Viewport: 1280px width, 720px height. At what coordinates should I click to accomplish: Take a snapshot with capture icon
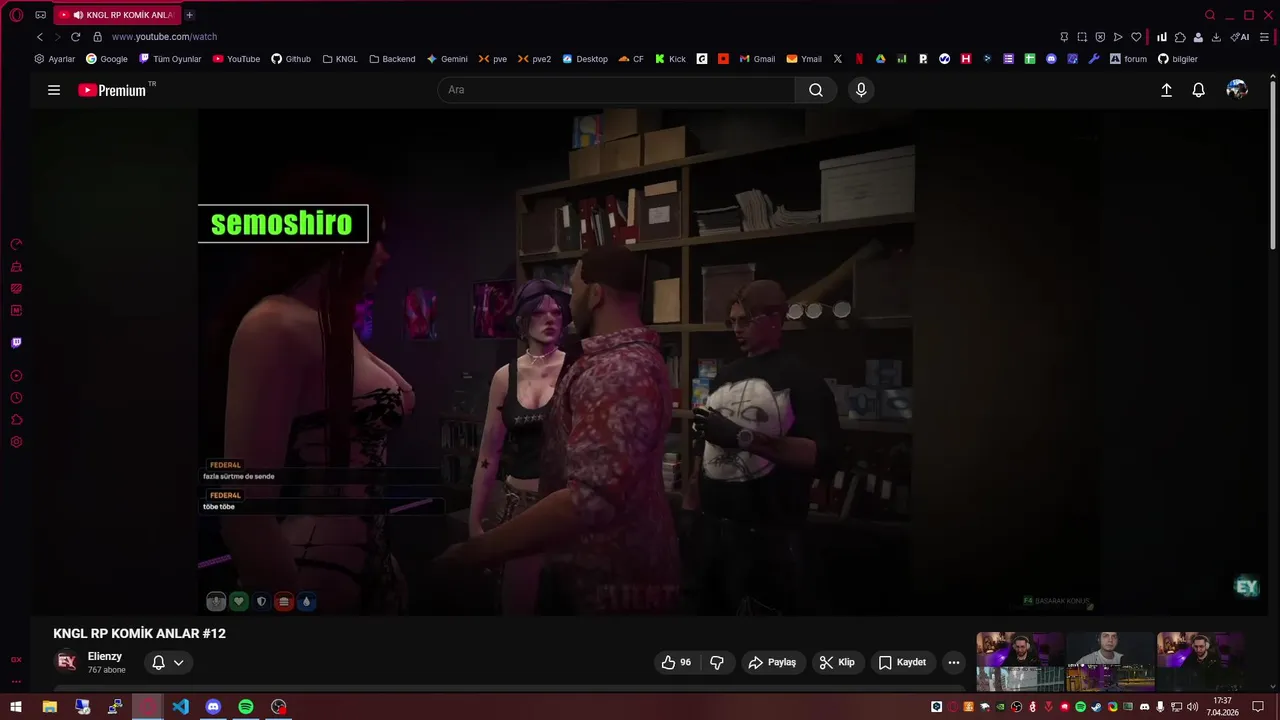[1082, 37]
